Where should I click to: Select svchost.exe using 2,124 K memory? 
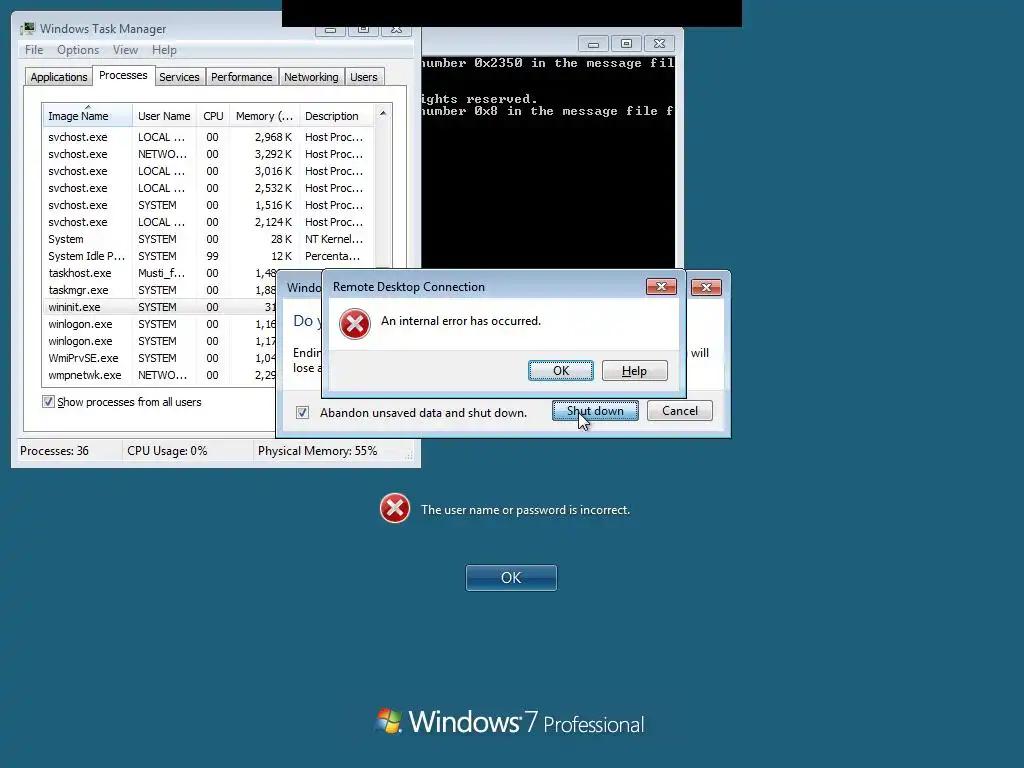tap(208, 222)
